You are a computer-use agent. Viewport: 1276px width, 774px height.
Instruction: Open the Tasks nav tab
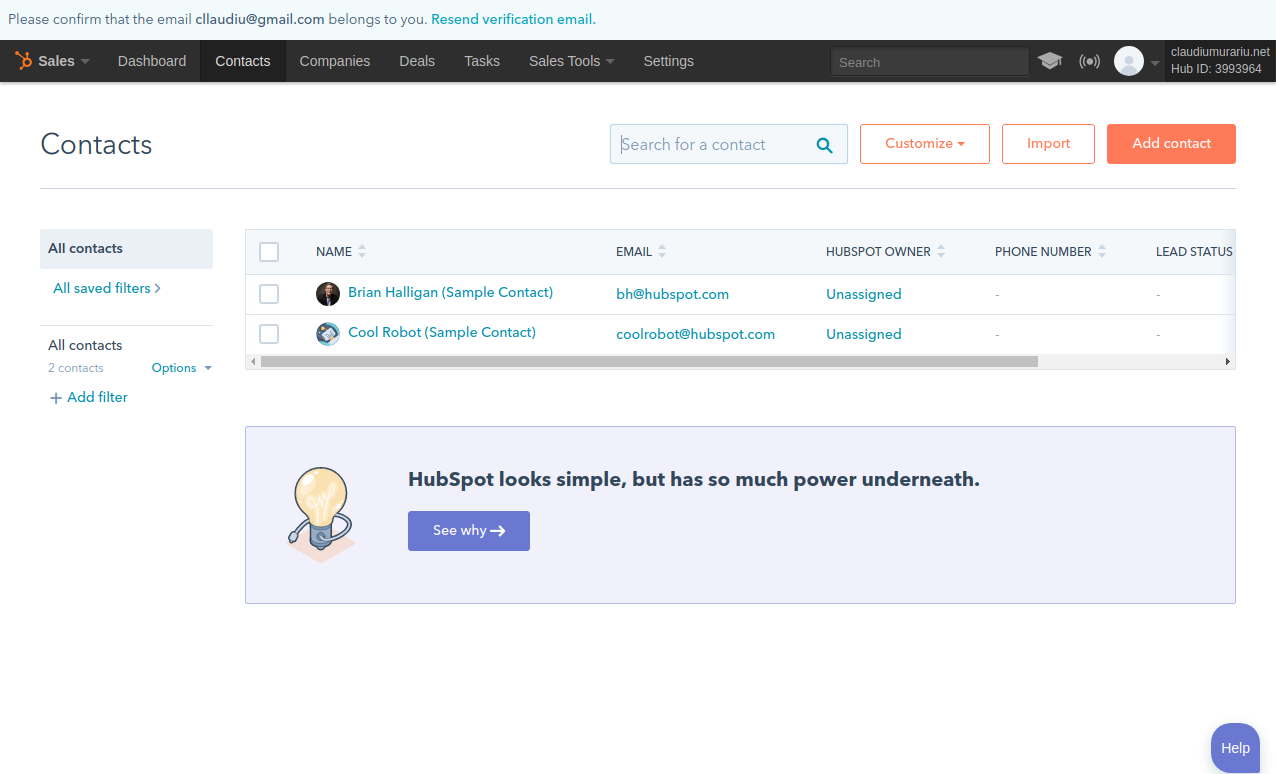[482, 61]
